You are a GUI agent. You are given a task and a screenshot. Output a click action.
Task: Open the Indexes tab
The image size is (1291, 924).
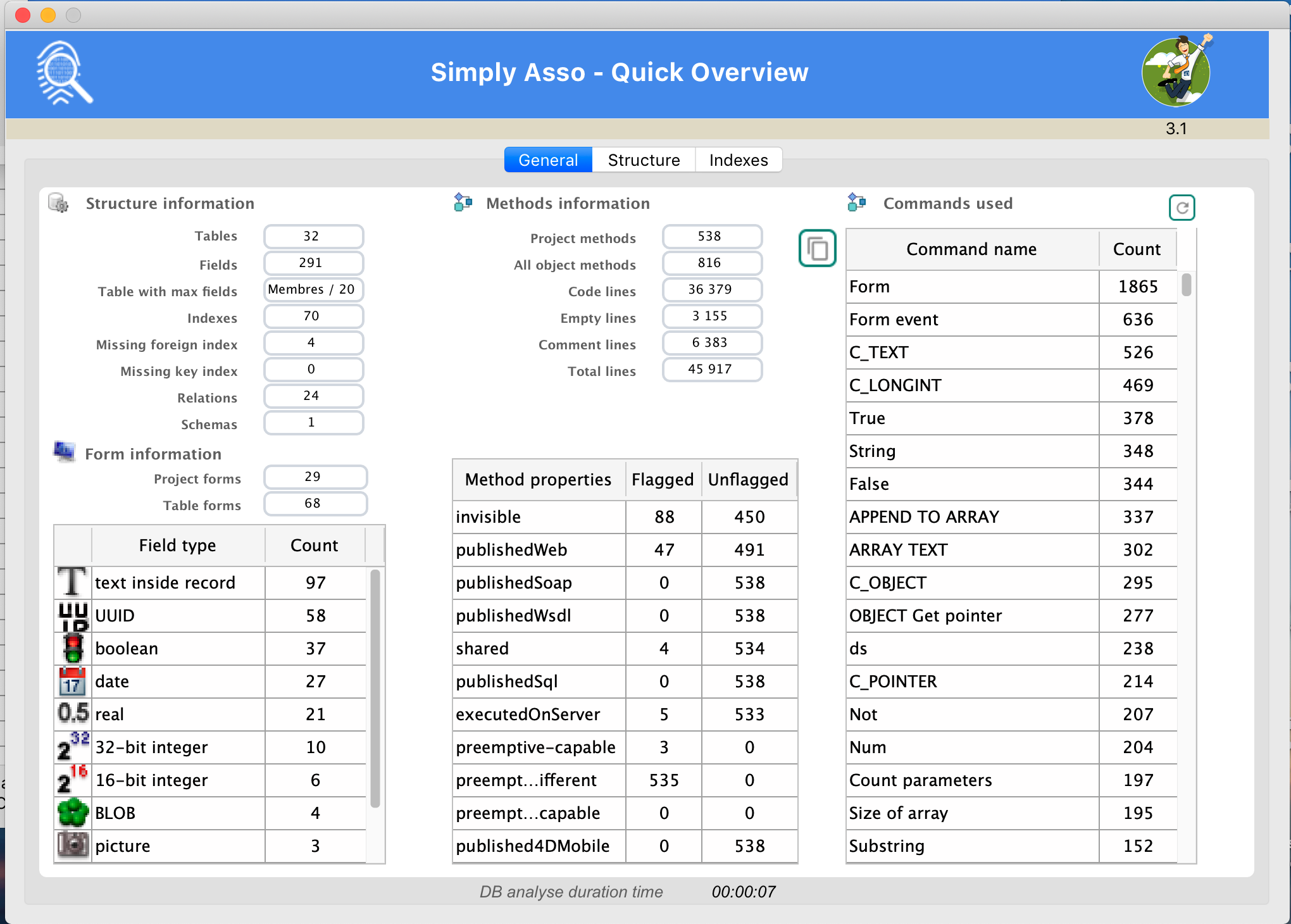coord(738,159)
